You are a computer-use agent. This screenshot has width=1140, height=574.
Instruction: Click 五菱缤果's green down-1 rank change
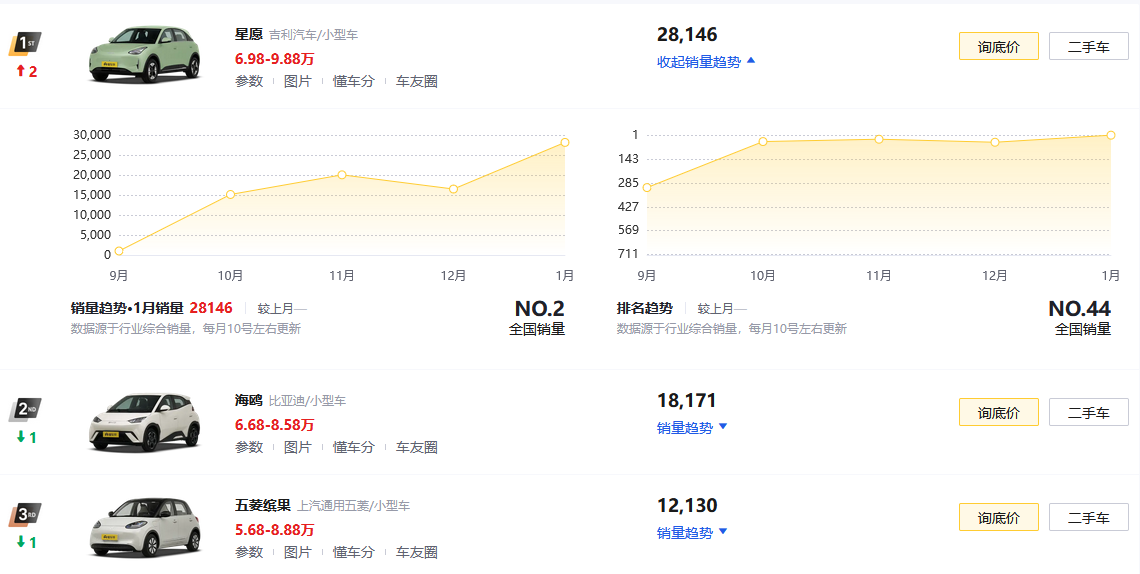pos(26,542)
